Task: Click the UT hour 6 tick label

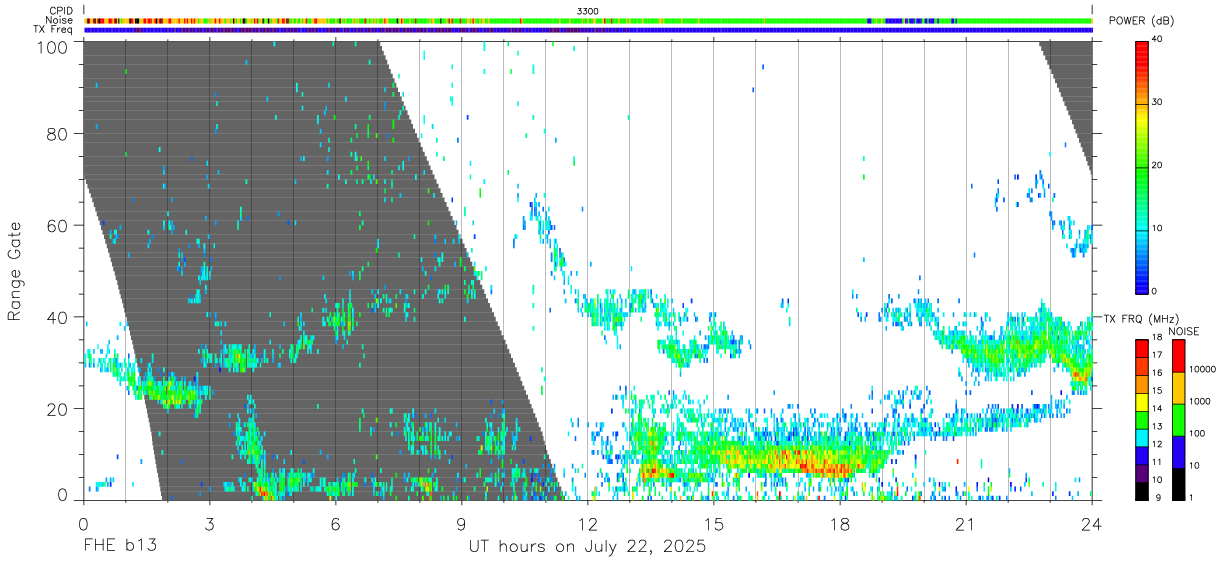Action: (x=335, y=523)
